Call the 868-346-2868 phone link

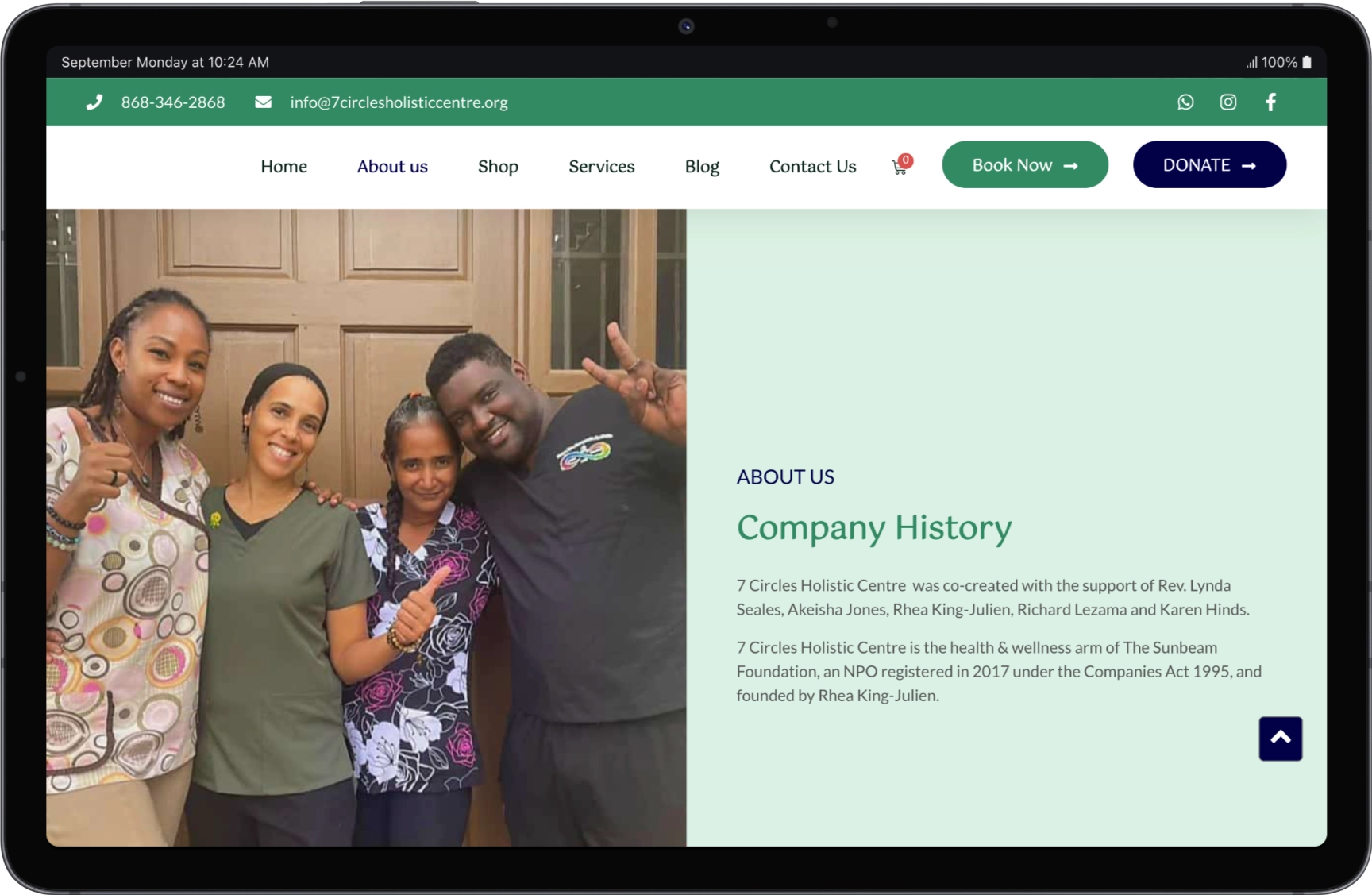click(173, 102)
